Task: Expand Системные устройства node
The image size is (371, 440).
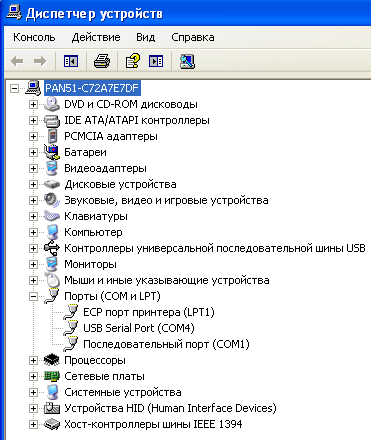Action: (33, 393)
